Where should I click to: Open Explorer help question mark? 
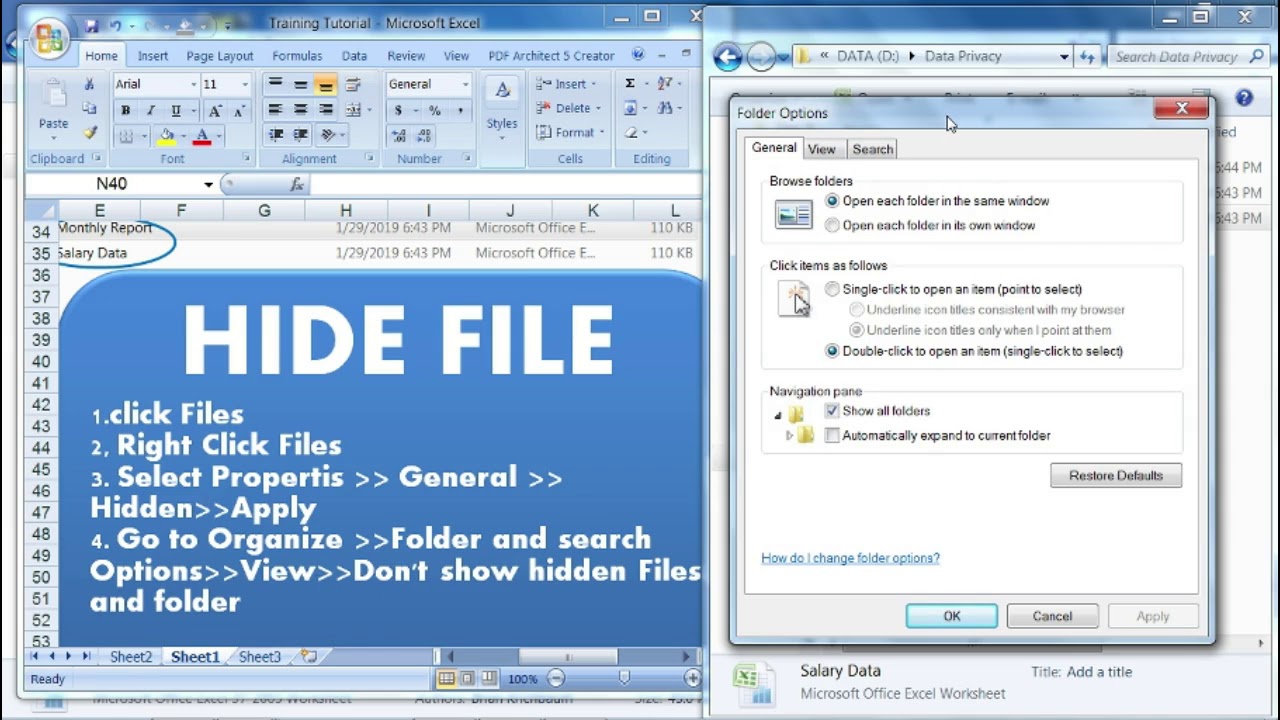tap(1244, 98)
